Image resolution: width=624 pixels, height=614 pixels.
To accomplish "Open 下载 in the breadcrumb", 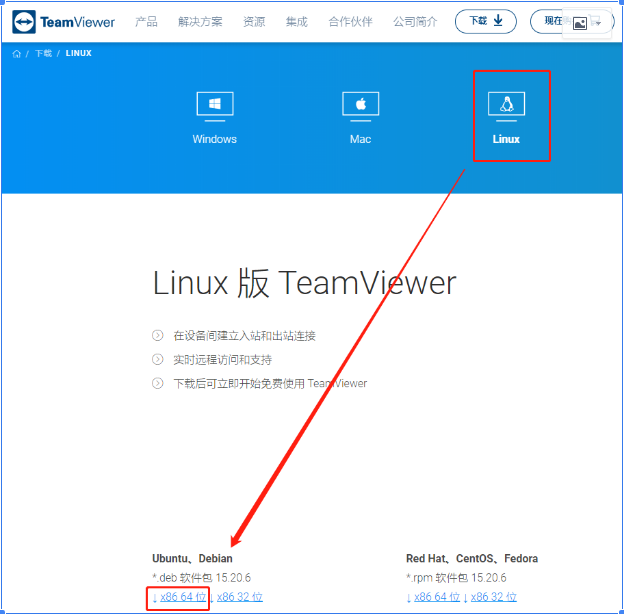I will point(43,53).
